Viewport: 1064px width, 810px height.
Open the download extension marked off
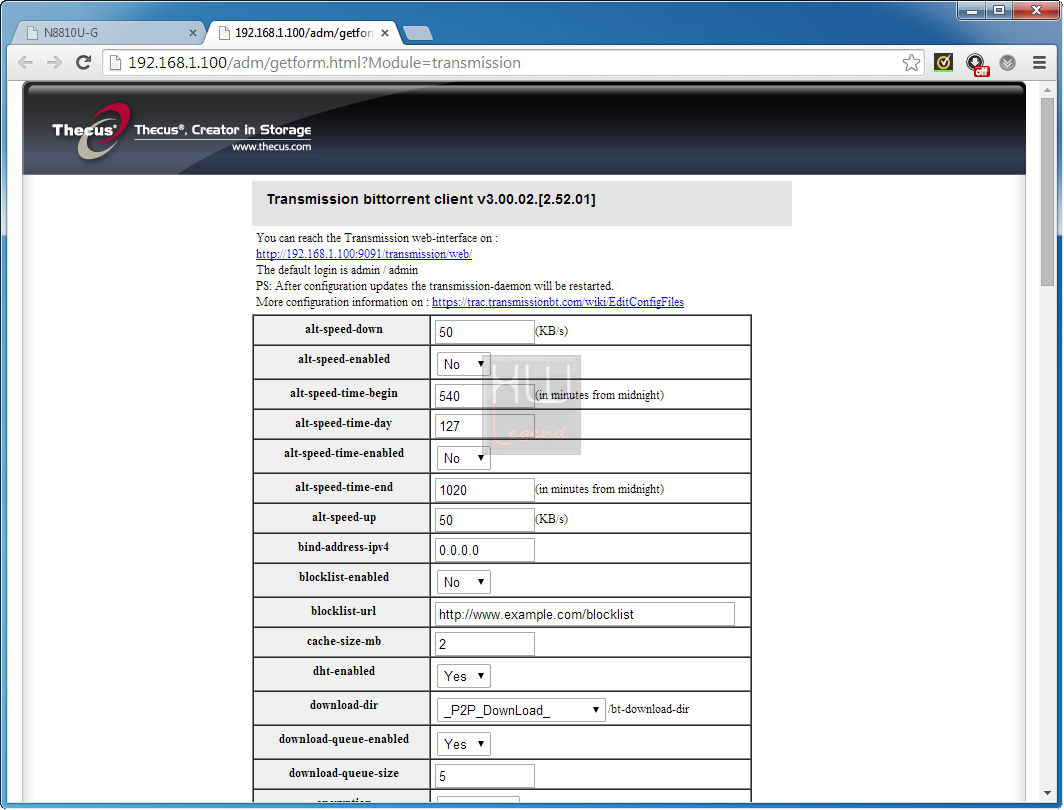click(976, 64)
